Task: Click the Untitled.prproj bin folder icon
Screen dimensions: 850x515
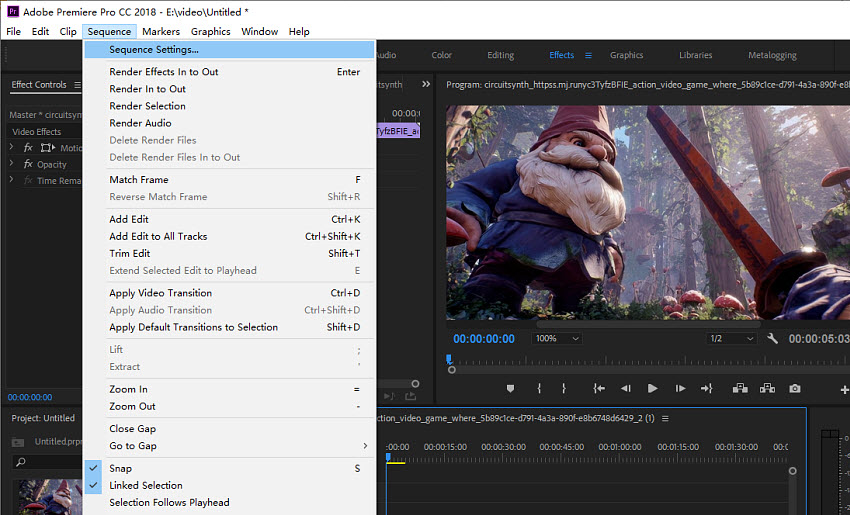Action: coord(18,442)
